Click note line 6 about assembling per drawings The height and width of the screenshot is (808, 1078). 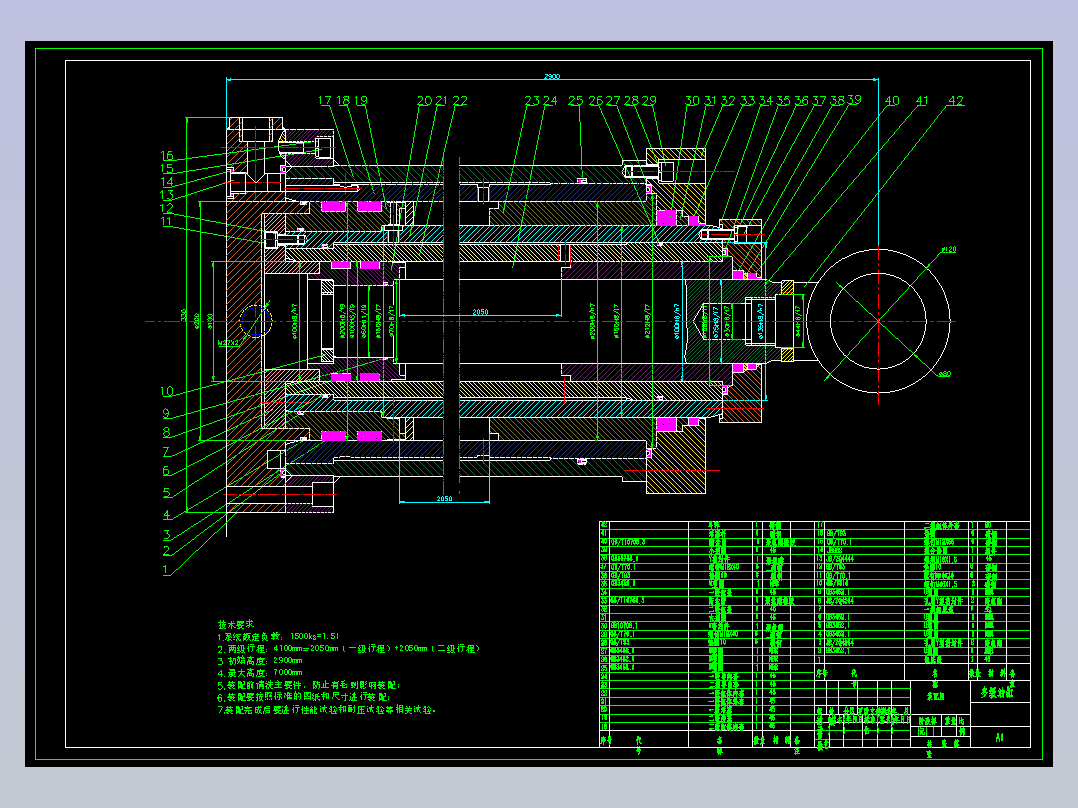tap(304, 697)
